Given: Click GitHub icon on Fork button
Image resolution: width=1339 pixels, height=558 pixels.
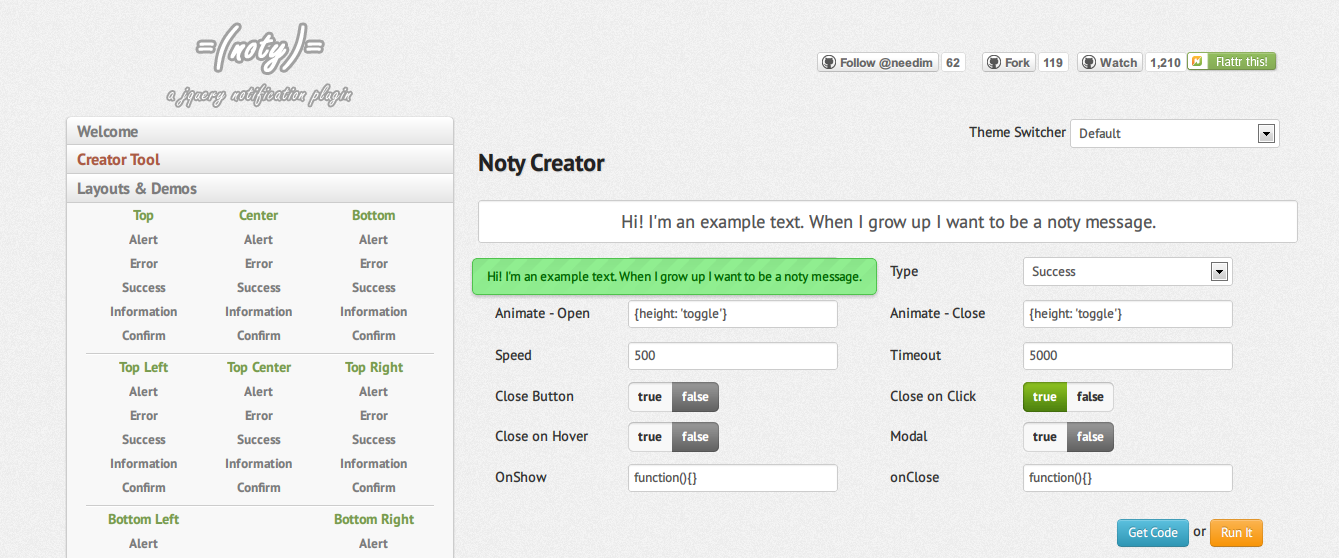Looking at the screenshot, I should 994,62.
